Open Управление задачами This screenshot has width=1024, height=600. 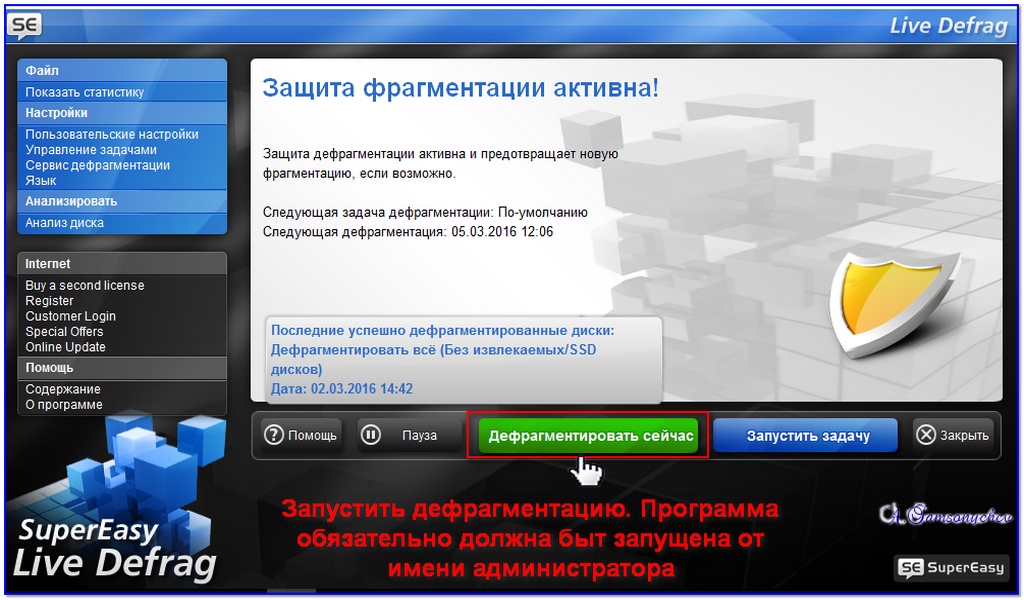point(91,150)
